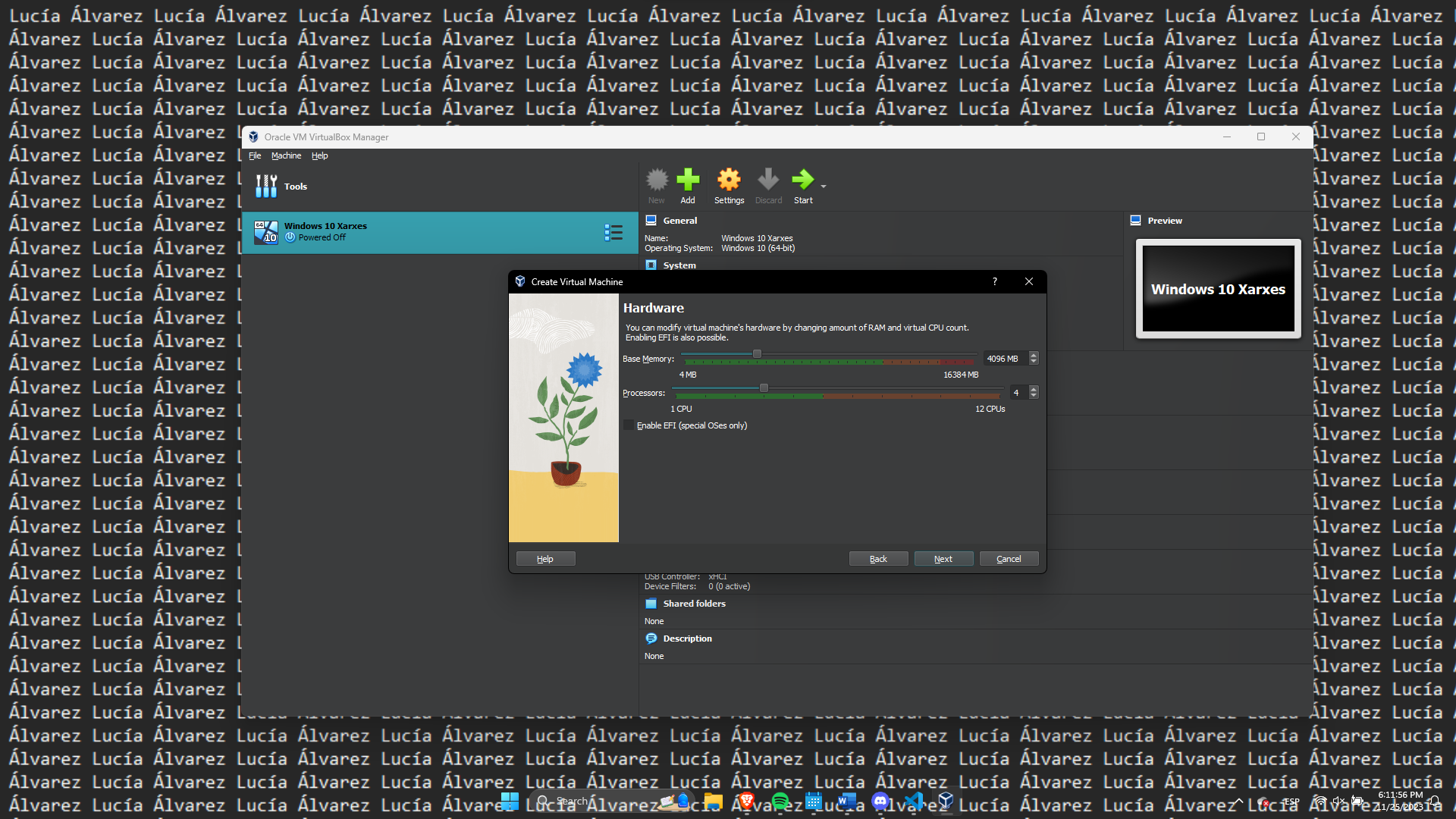Increase Base Memory with up stepper arrow

(1034, 355)
